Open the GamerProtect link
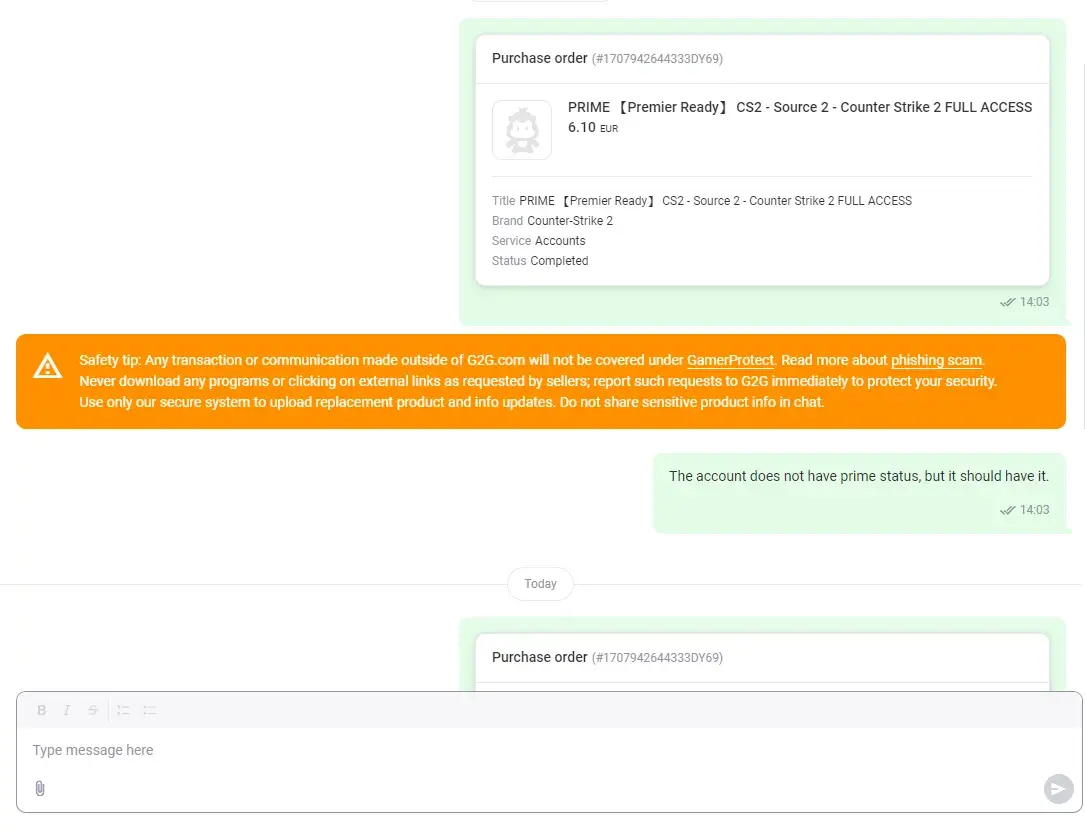 730,361
